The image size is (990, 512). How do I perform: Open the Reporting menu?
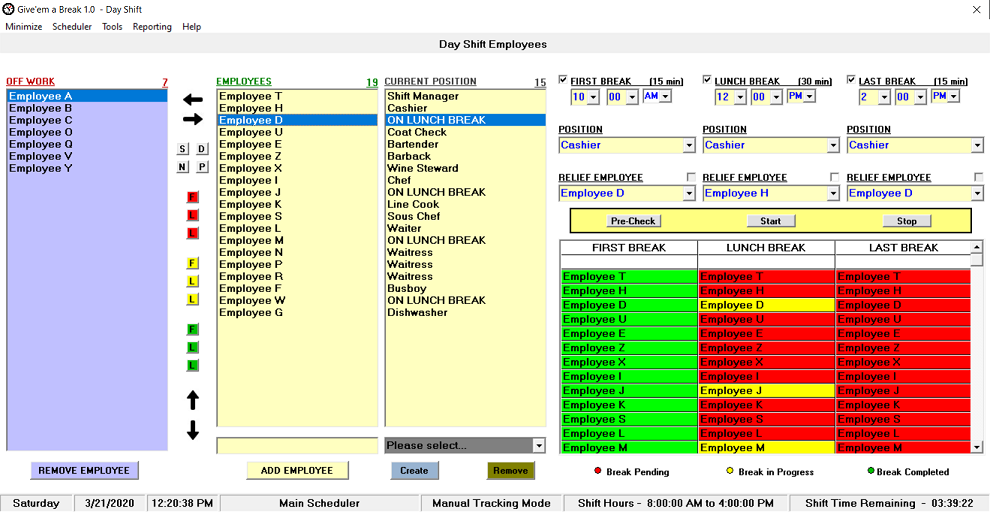(152, 27)
